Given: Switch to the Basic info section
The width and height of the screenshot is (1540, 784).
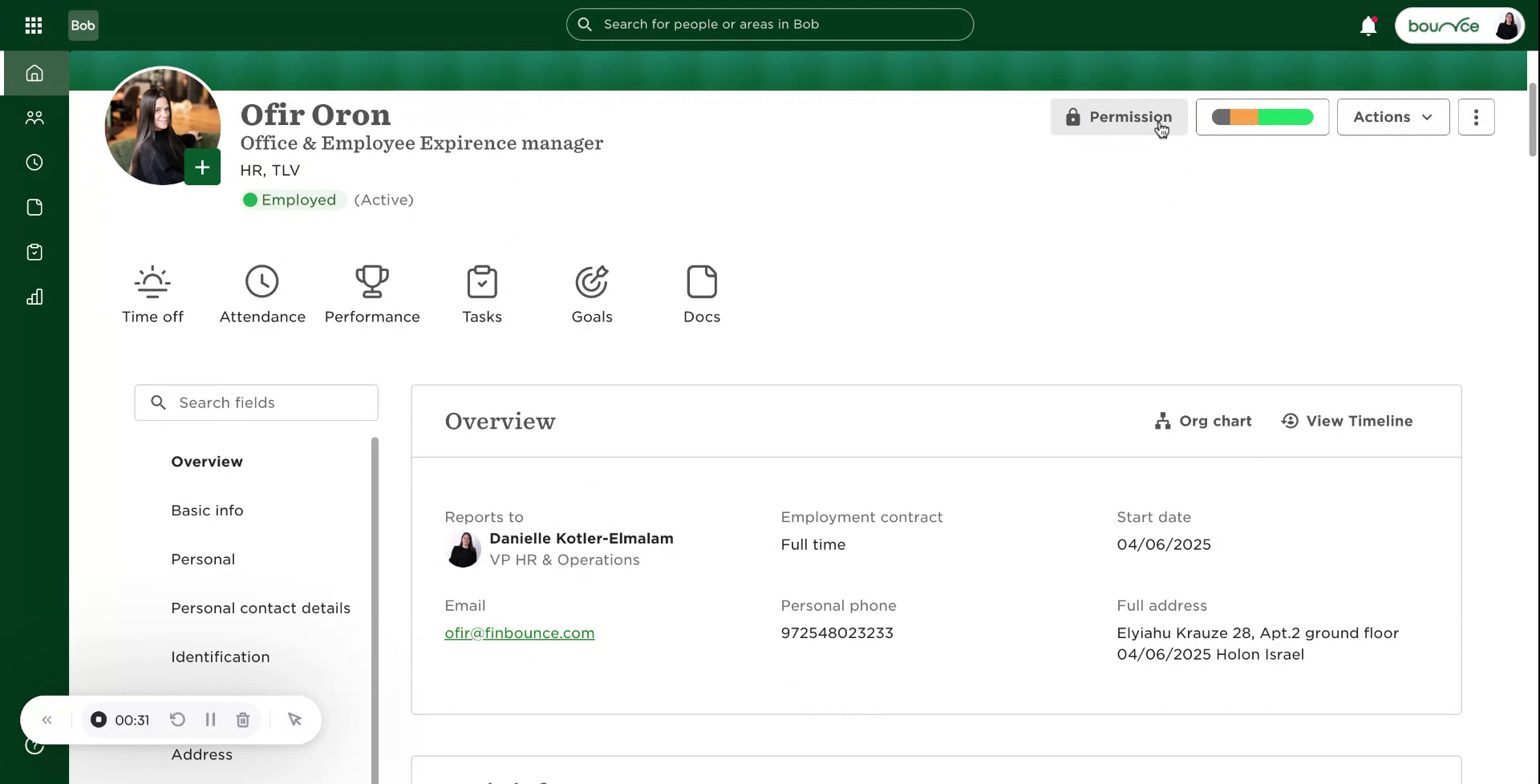Looking at the screenshot, I should point(206,510).
